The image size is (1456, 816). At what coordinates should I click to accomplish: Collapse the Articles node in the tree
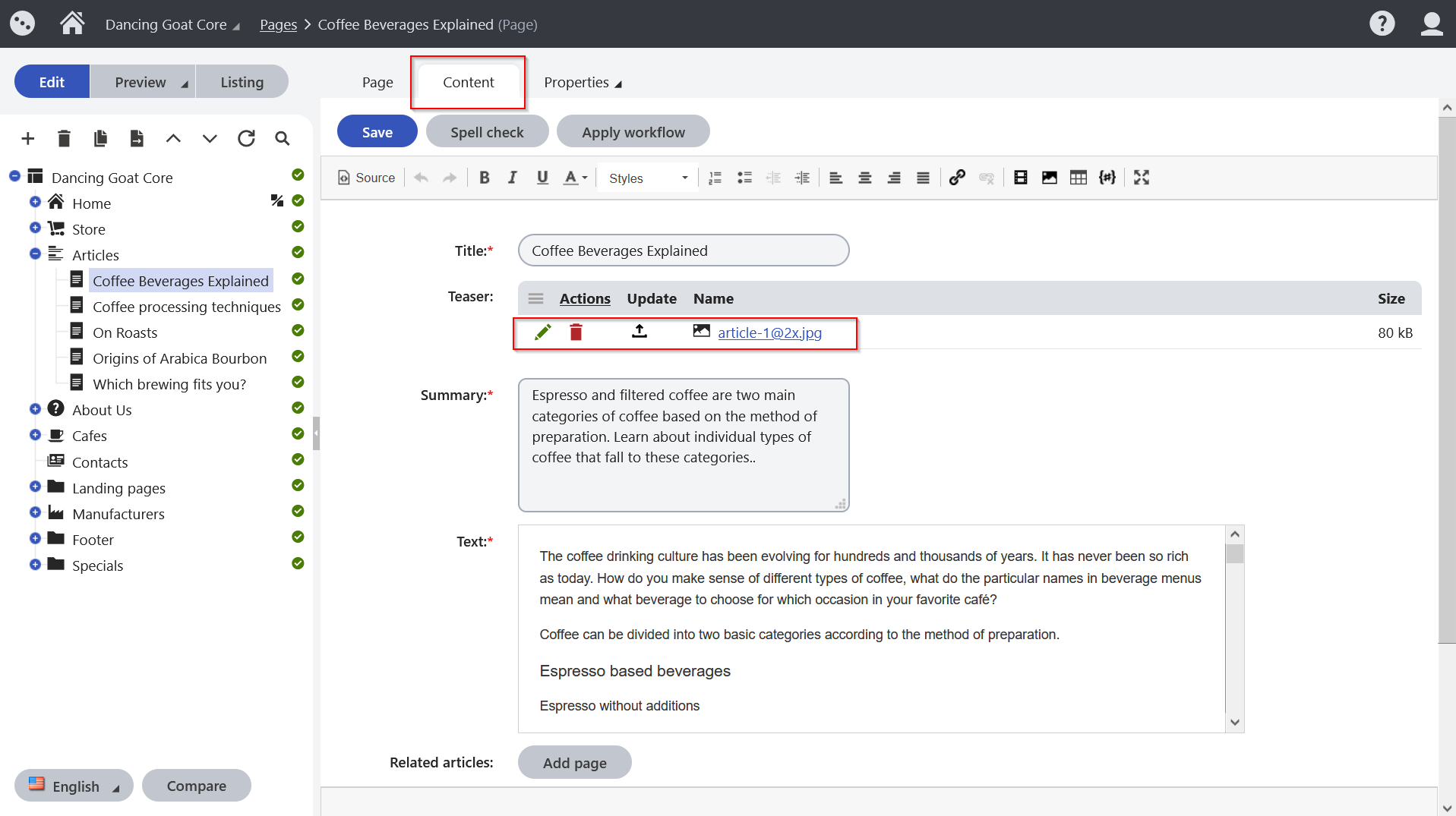(34, 254)
